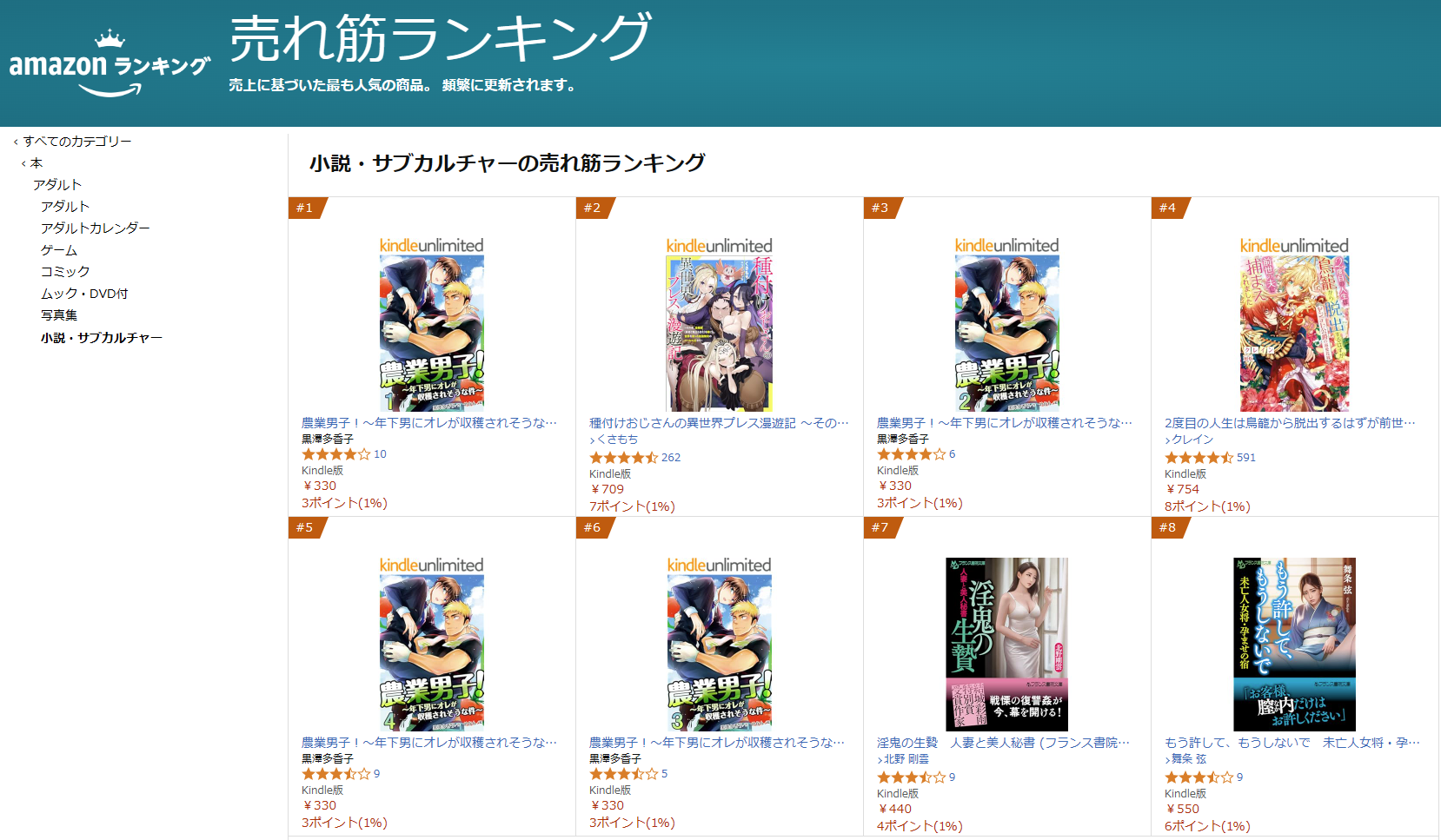Screen dimensions: 1441x840
Task: Click the #7 book cover thumbnail
Action: (1006, 645)
